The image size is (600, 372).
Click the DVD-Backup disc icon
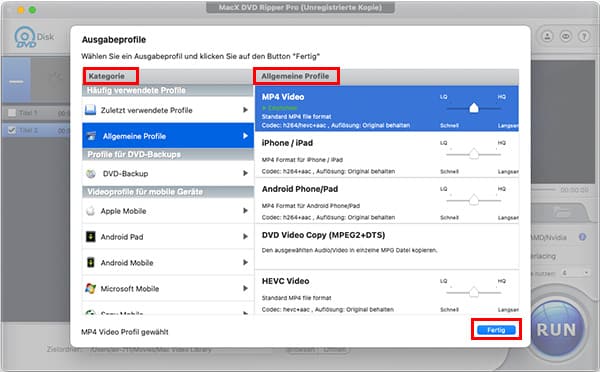(91, 174)
